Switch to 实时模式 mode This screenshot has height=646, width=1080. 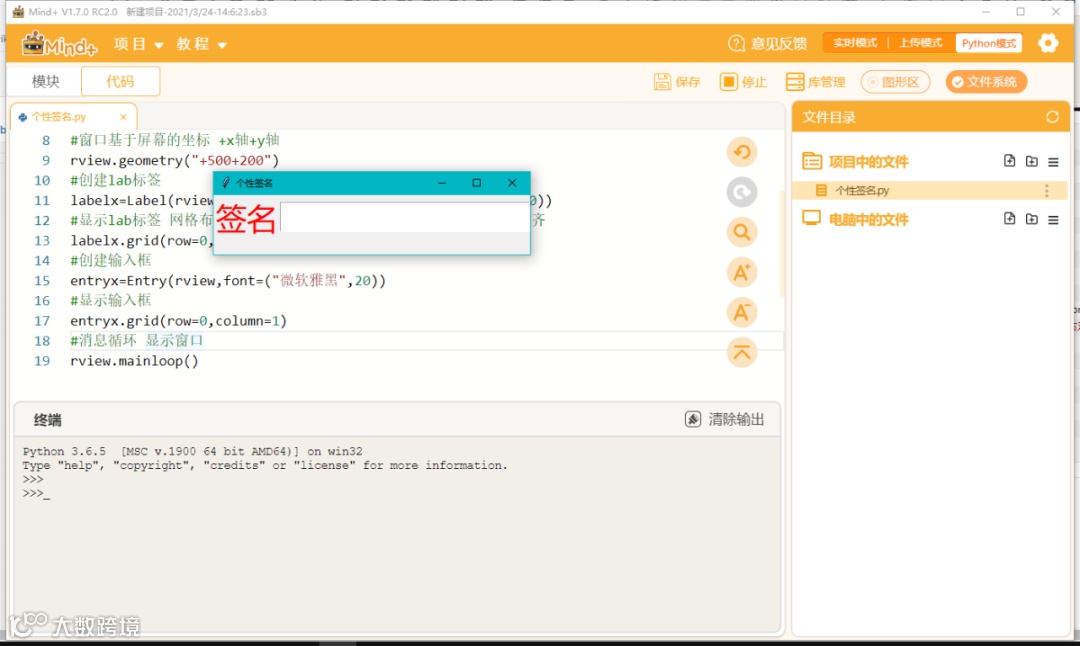click(x=855, y=43)
